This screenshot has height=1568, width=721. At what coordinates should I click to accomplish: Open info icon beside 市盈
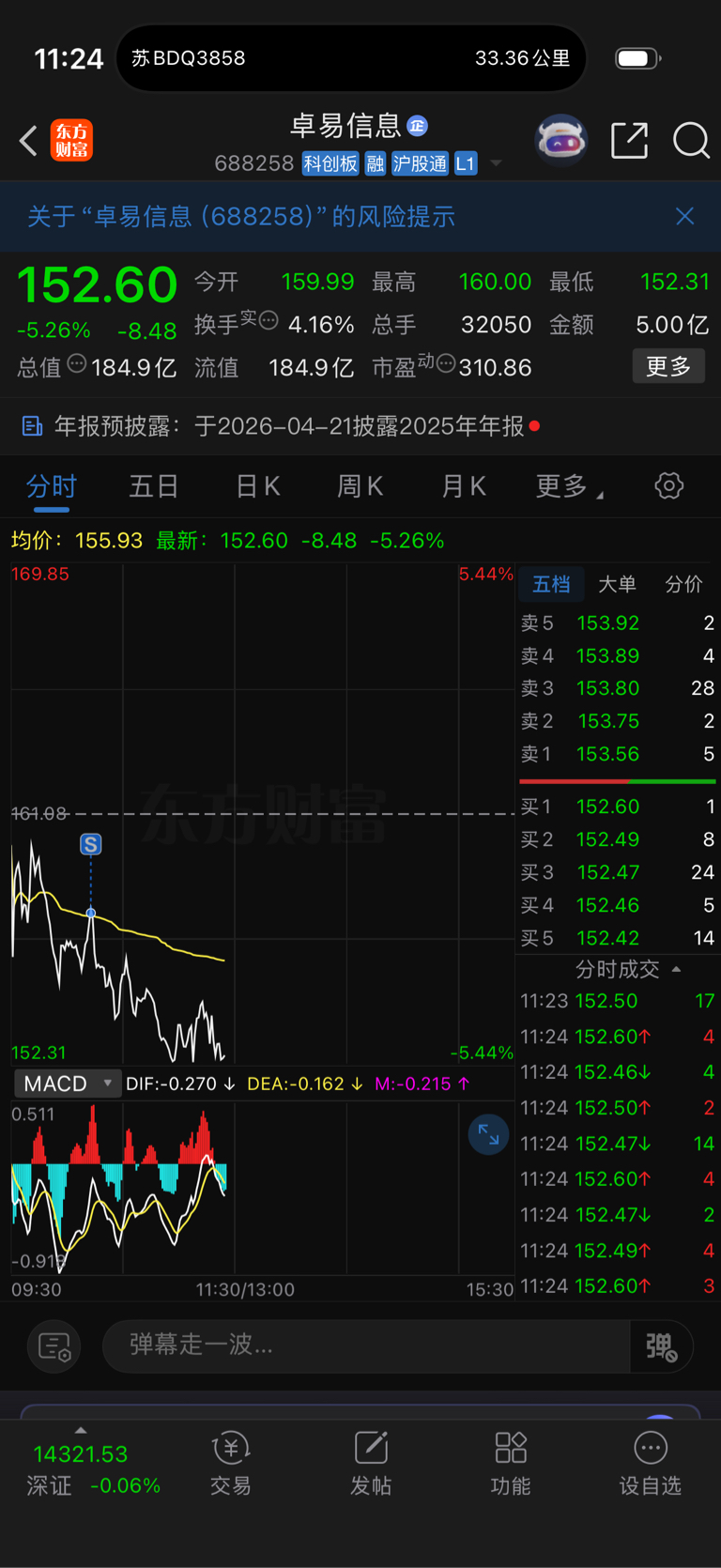(x=446, y=362)
